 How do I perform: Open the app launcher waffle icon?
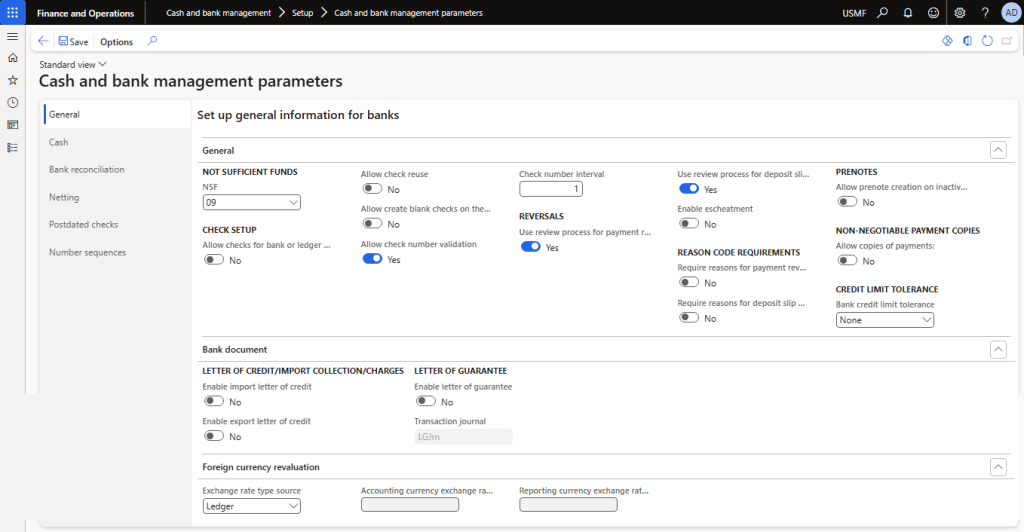(12, 13)
